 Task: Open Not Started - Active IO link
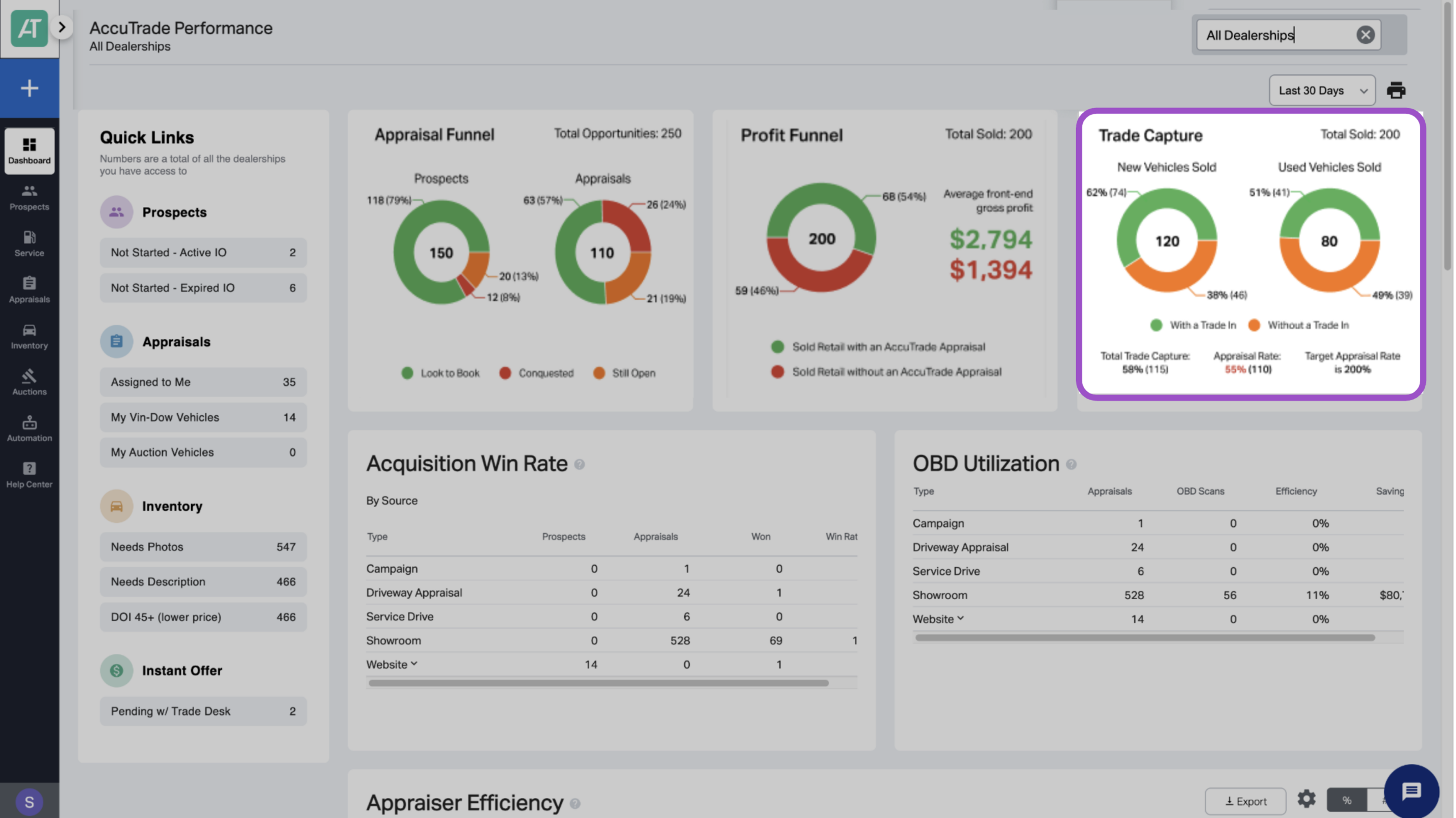coord(204,252)
